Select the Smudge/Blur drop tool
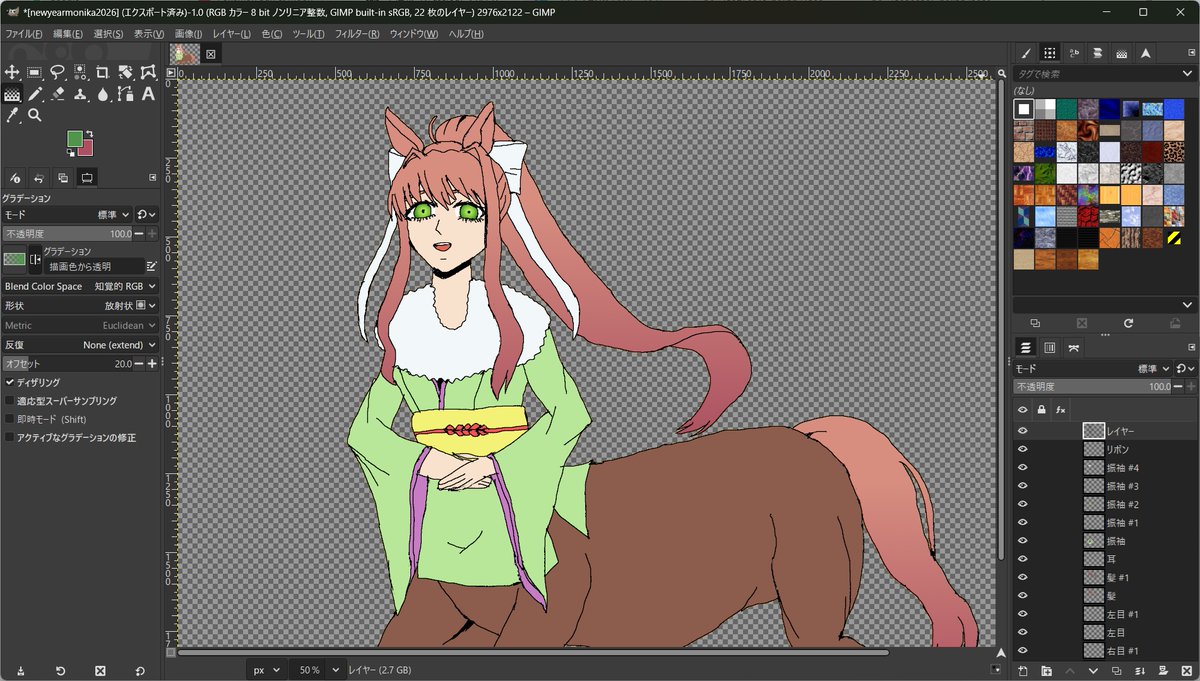The image size is (1200, 681). (x=102, y=94)
